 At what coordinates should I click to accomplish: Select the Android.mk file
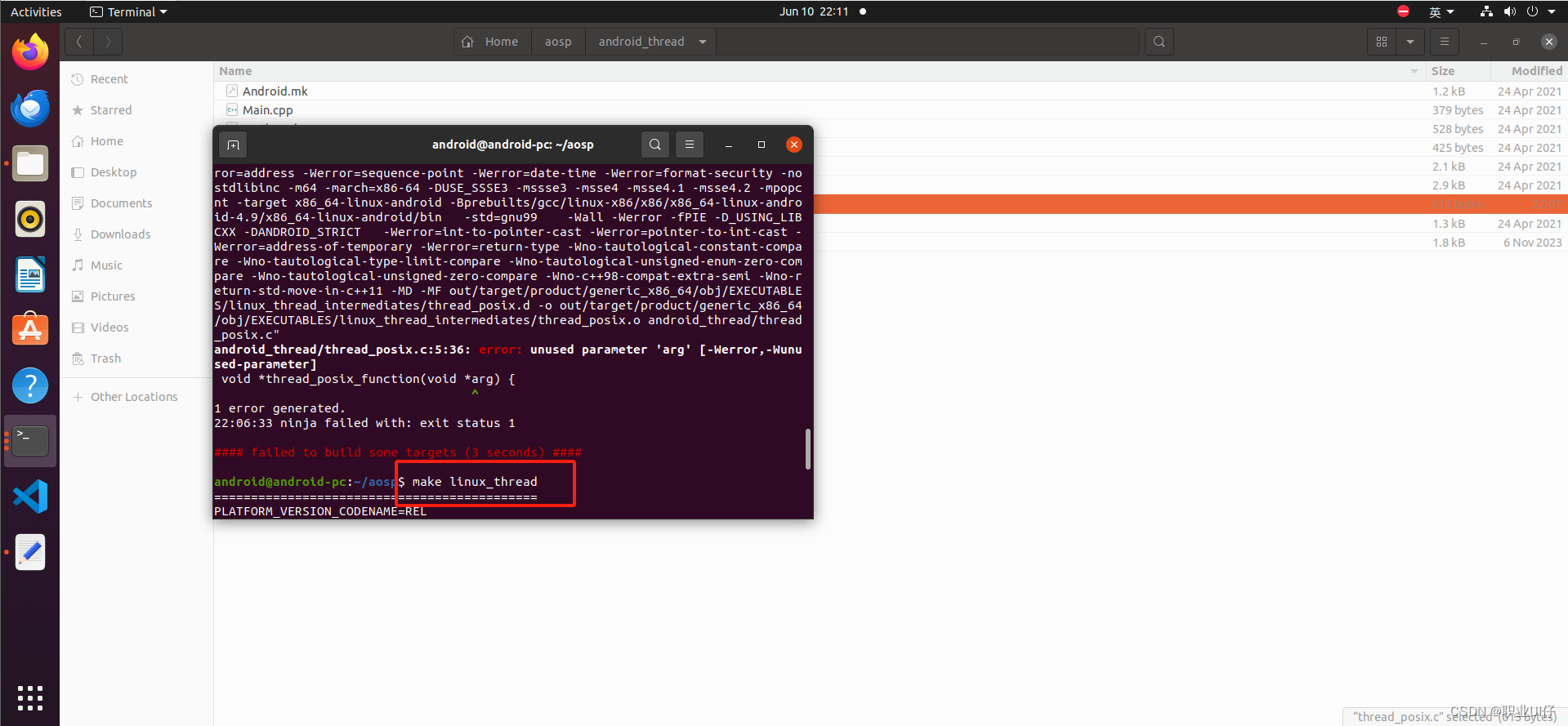[x=891, y=91]
